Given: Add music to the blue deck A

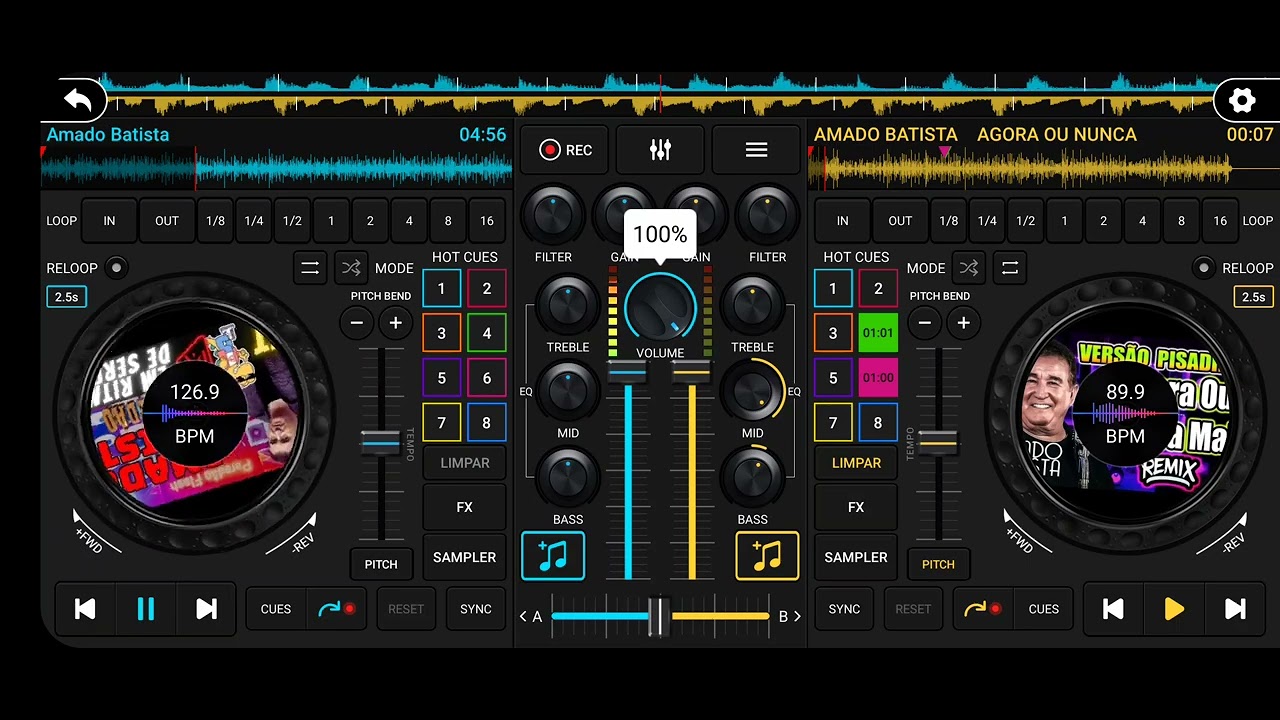Looking at the screenshot, I should click(553, 556).
